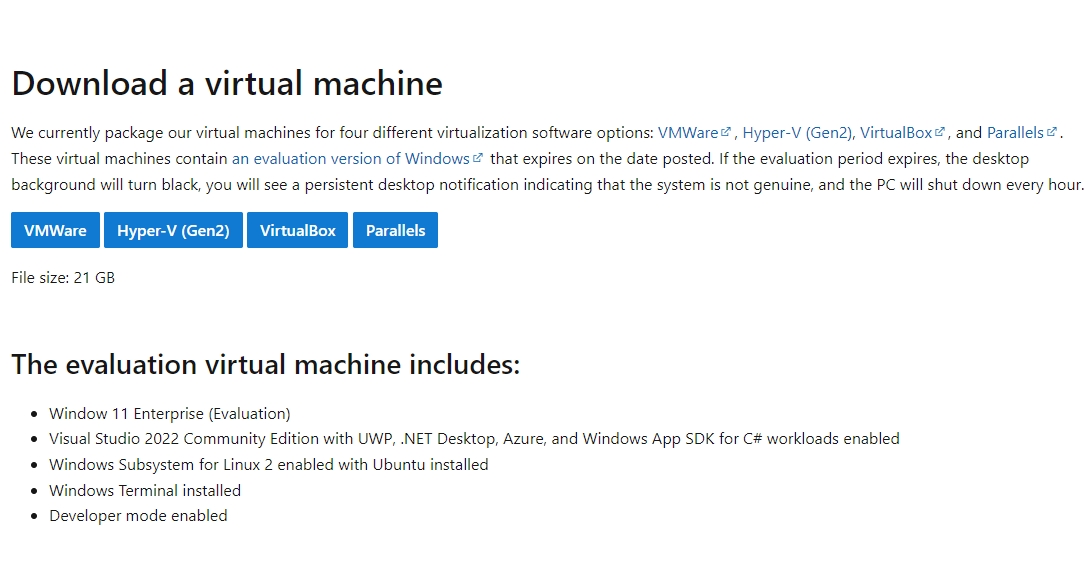Viewport: 1090px width, 561px height.
Task: Select the 'Window 11 Enterprise (Evaluation)' item
Action: pos(170,414)
